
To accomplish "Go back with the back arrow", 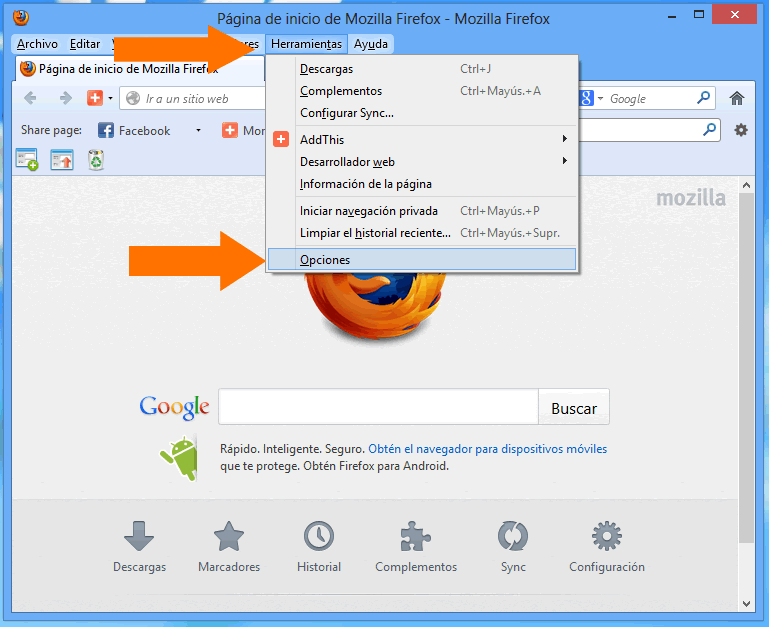I will click(x=30, y=98).
